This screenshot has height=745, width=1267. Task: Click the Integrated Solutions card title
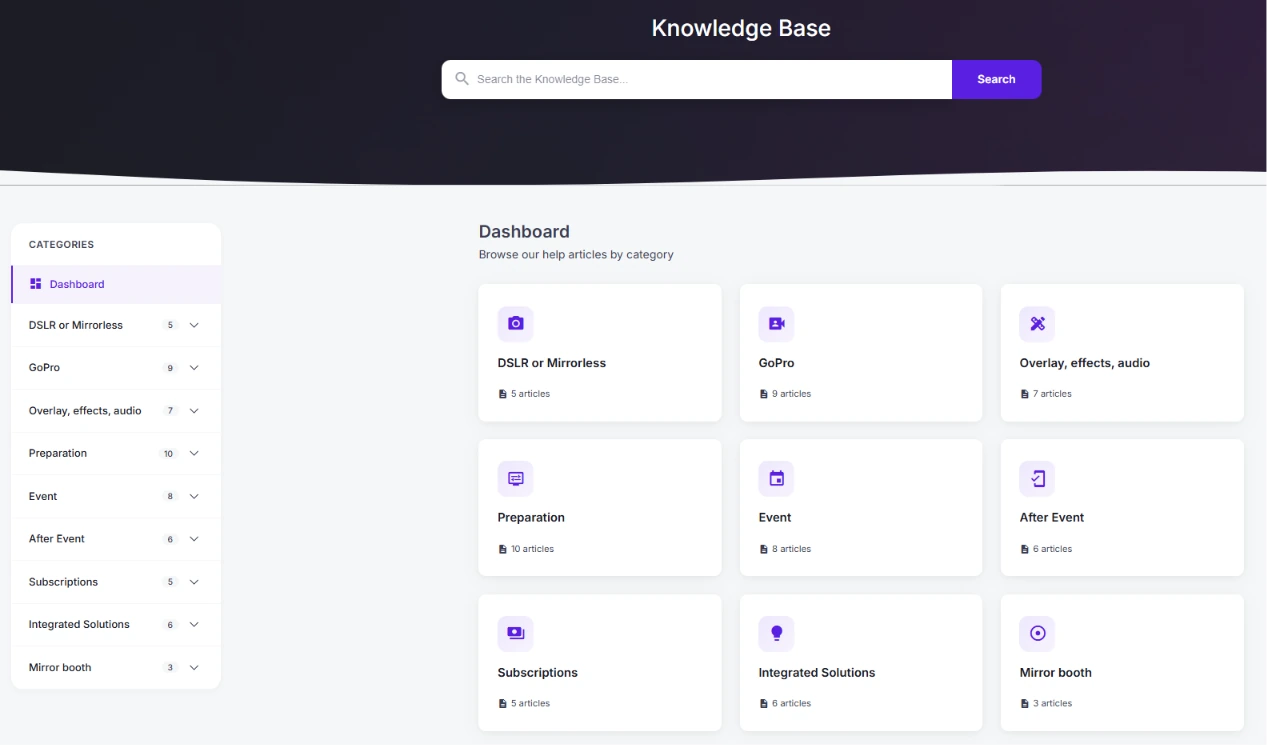tap(817, 672)
